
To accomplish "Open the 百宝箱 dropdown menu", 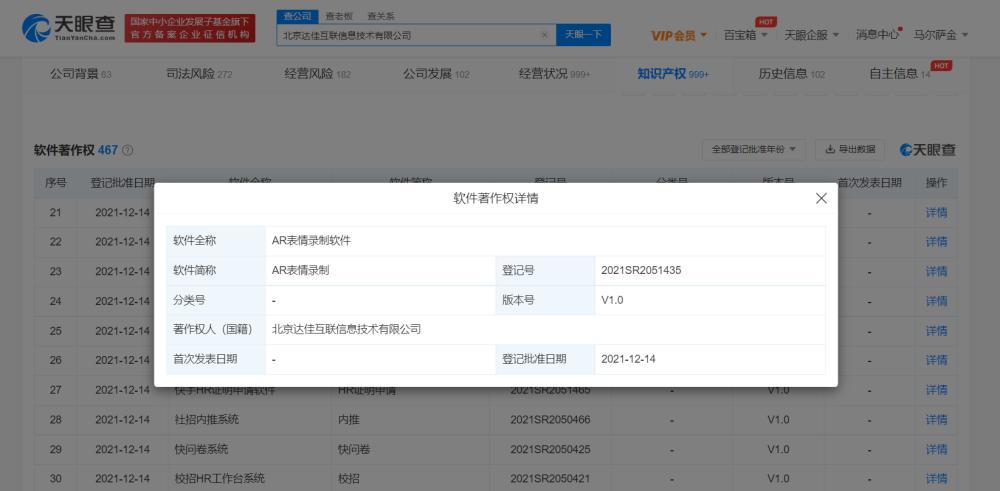I will [x=745, y=35].
